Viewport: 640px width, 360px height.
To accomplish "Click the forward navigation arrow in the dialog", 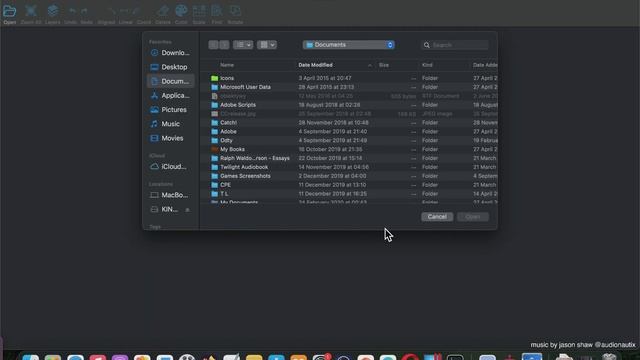I will click(x=224, y=44).
